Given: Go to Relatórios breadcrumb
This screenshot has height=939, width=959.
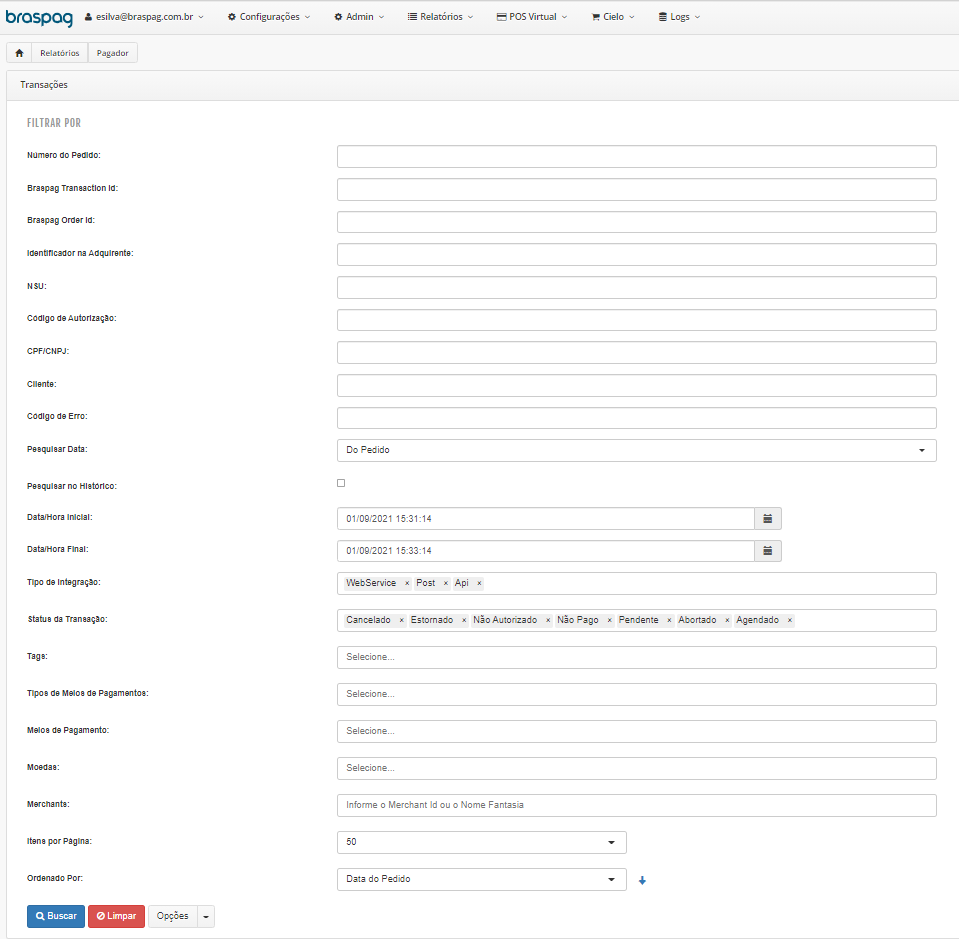Looking at the screenshot, I should [x=59, y=53].
